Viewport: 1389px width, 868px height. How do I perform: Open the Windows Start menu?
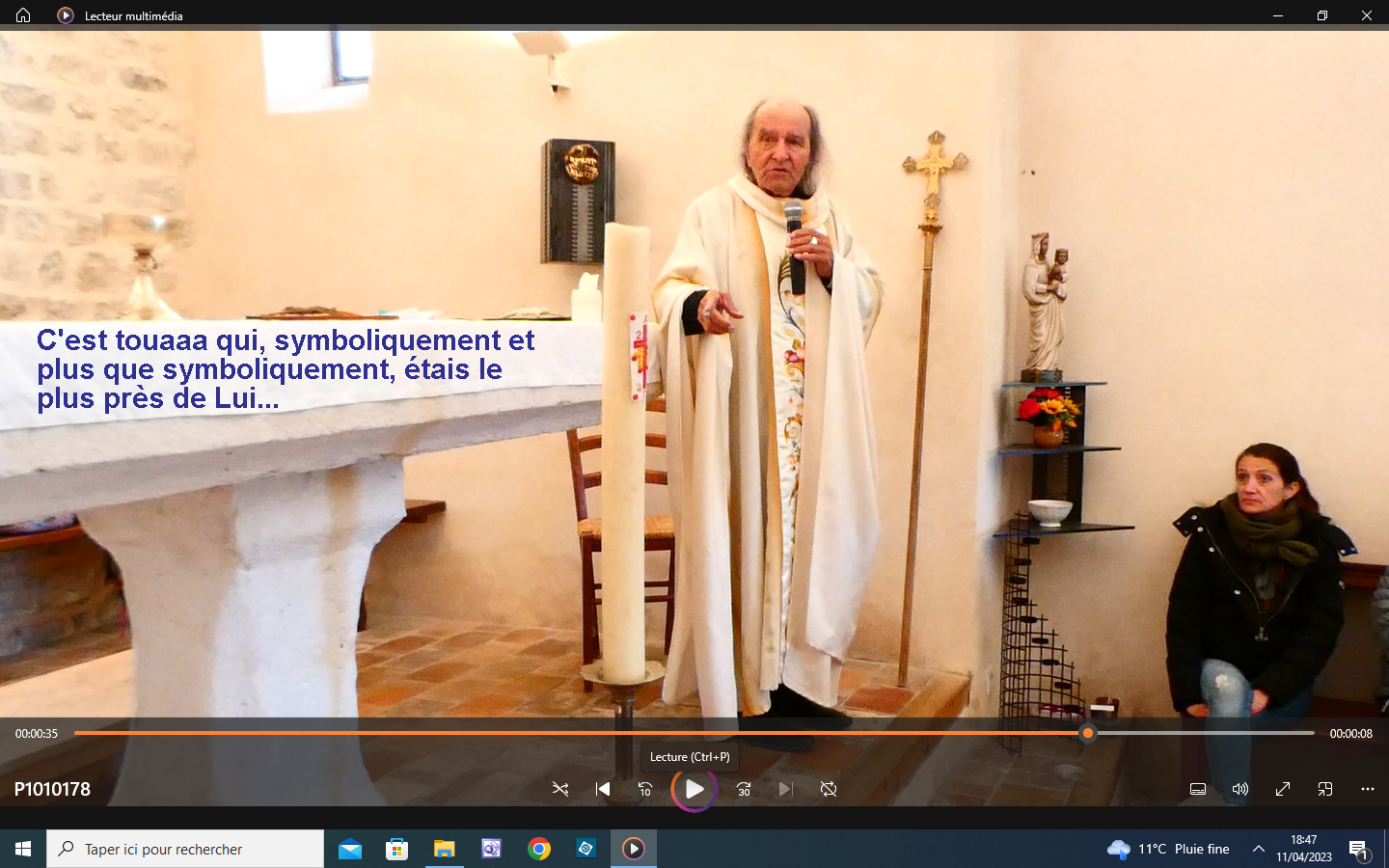[x=23, y=849]
